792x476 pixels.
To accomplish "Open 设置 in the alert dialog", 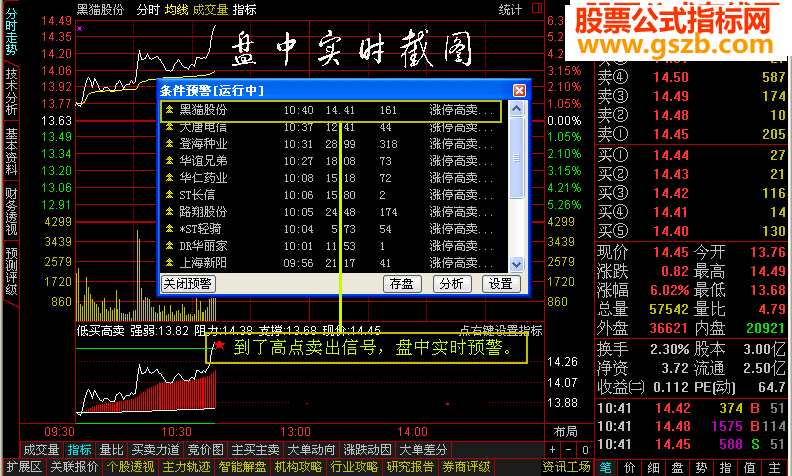I will pos(500,284).
